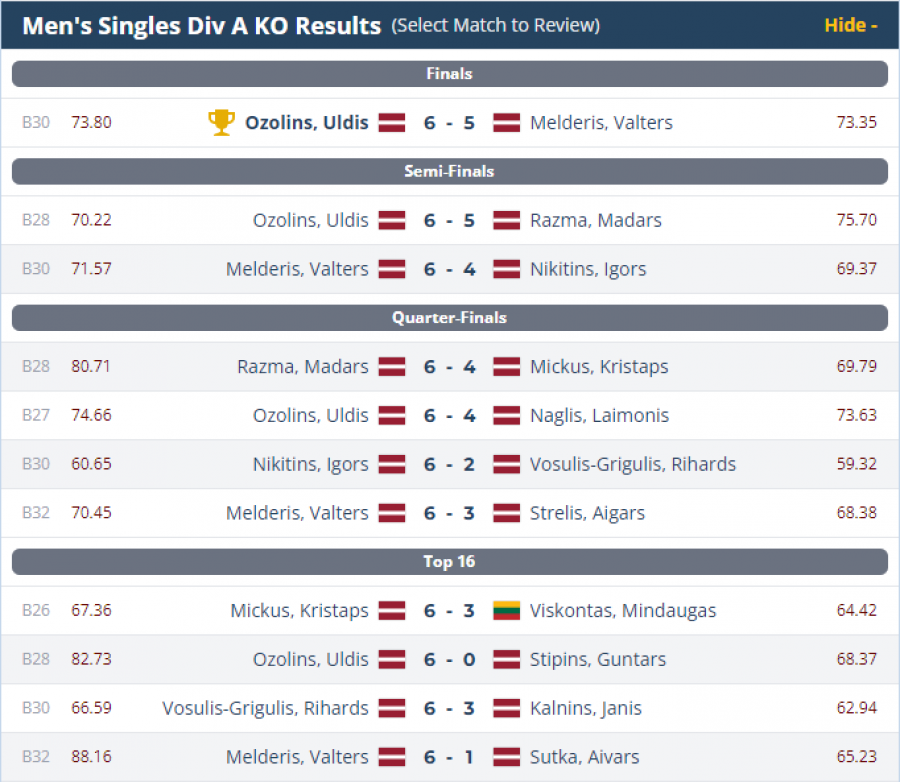Click the flag next to Nikitins, Igors in Semi-Finals

click(x=507, y=269)
